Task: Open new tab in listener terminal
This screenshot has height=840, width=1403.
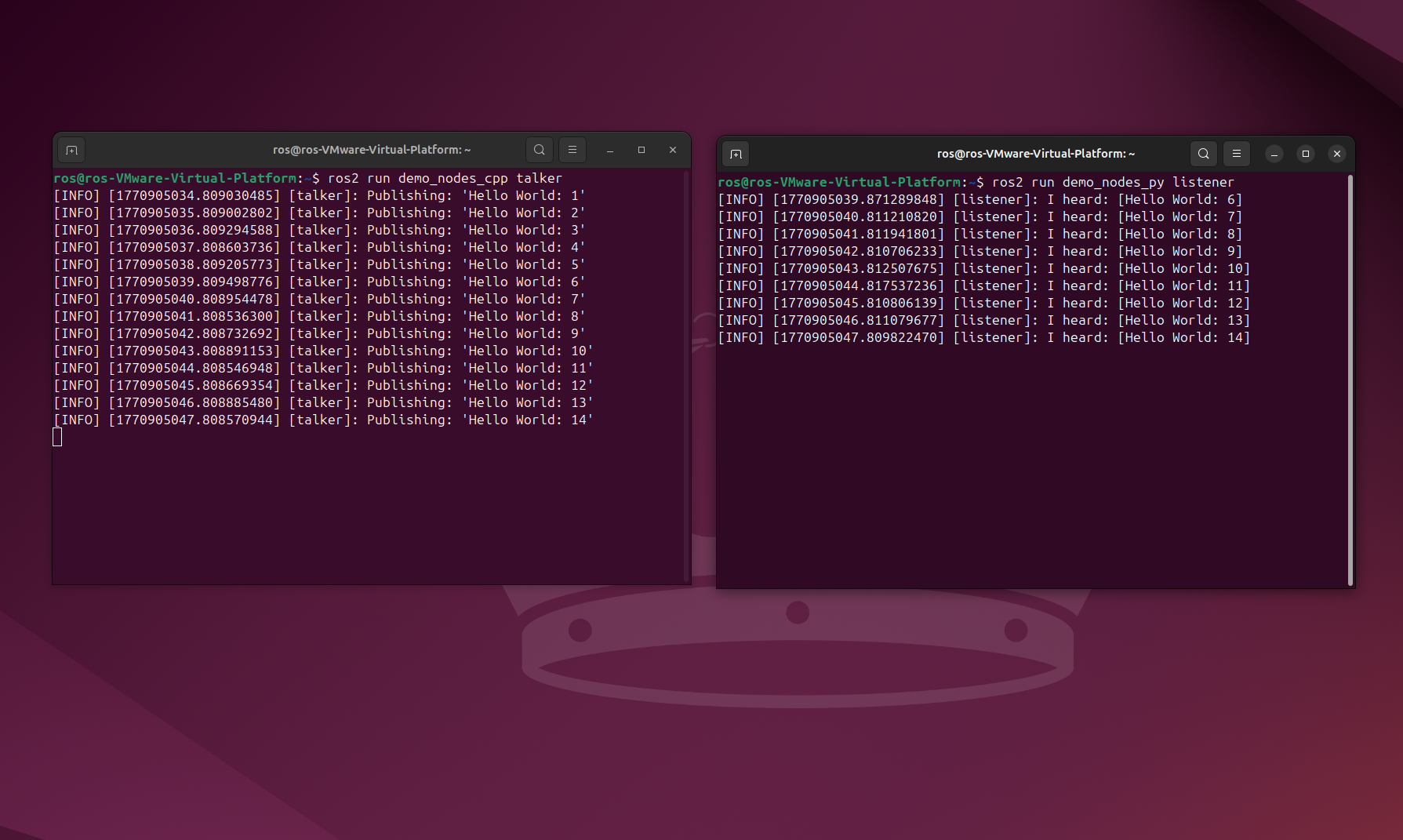Action: [736, 154]
